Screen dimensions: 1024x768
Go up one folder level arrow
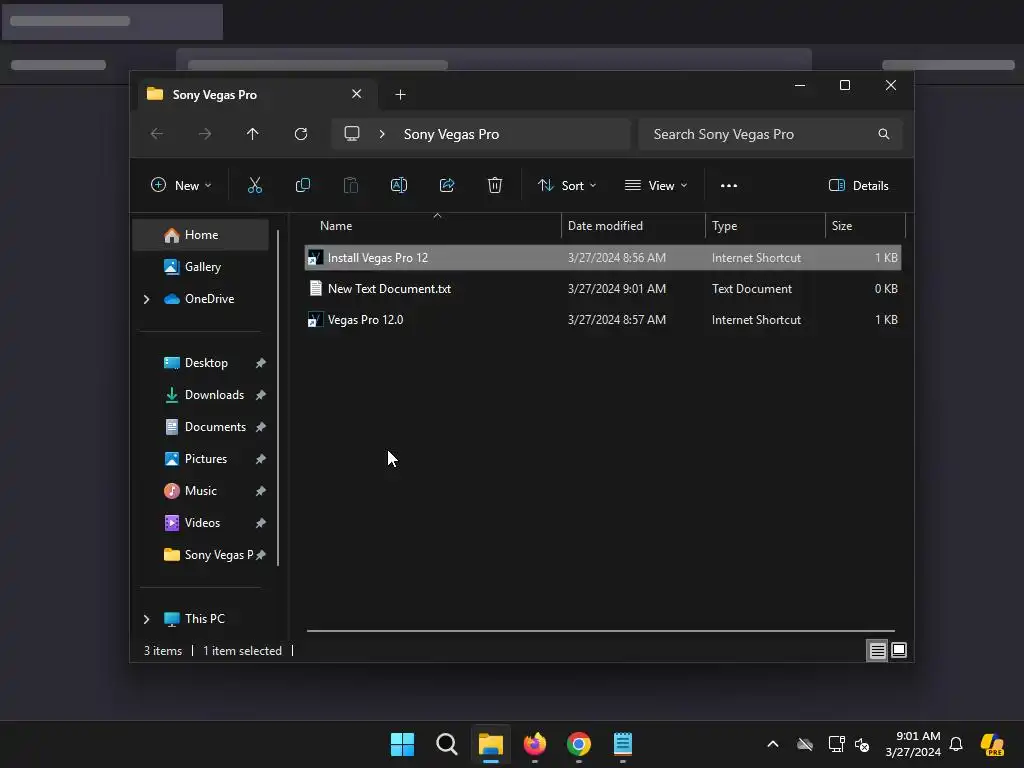pyautogui.click(x=253, y=134)
